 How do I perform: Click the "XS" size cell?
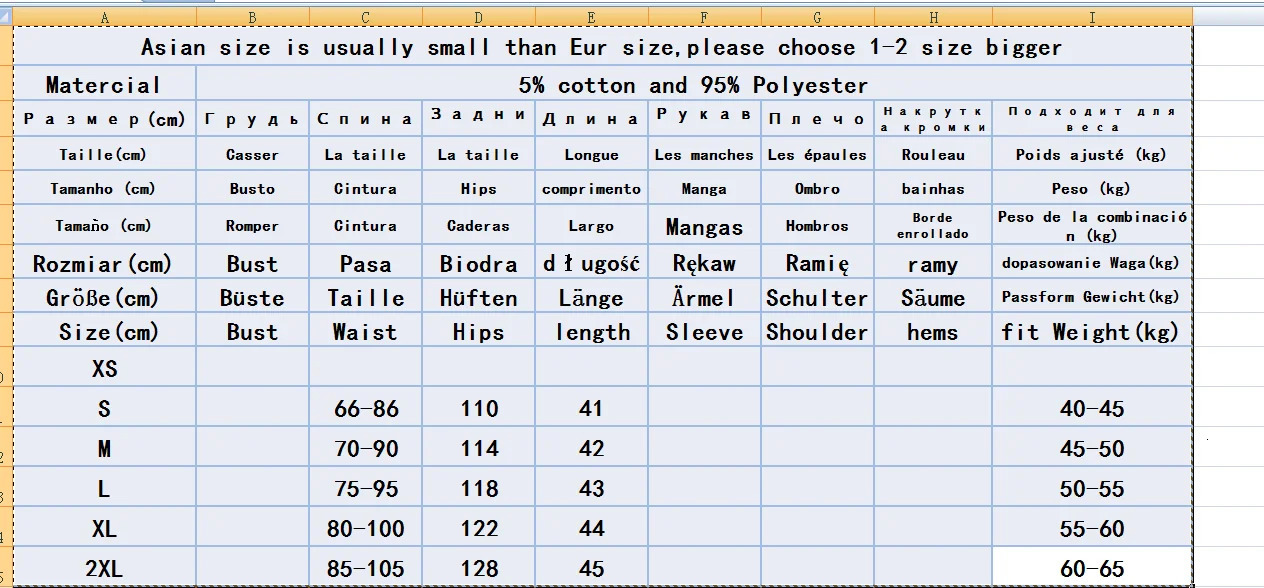tap(104, 368)
